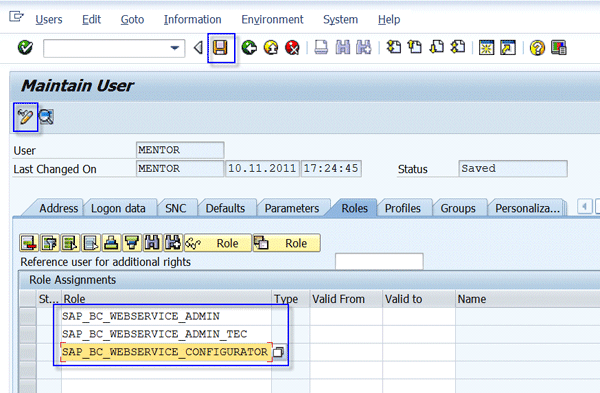The width and height of the screenshot is (600, 393).
Task: Click the Find binoculars icon in toolbar
Action: click(x=342, y=48)
